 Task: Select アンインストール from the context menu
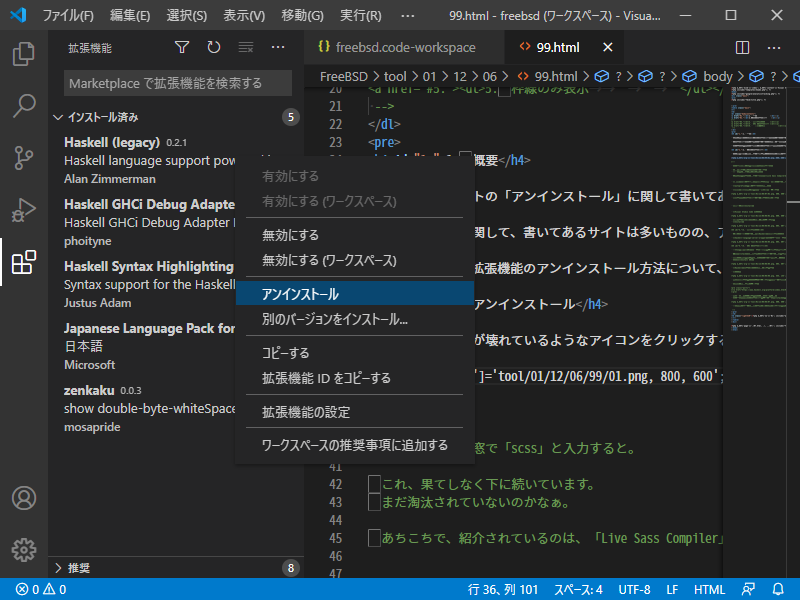pos(300,294)
